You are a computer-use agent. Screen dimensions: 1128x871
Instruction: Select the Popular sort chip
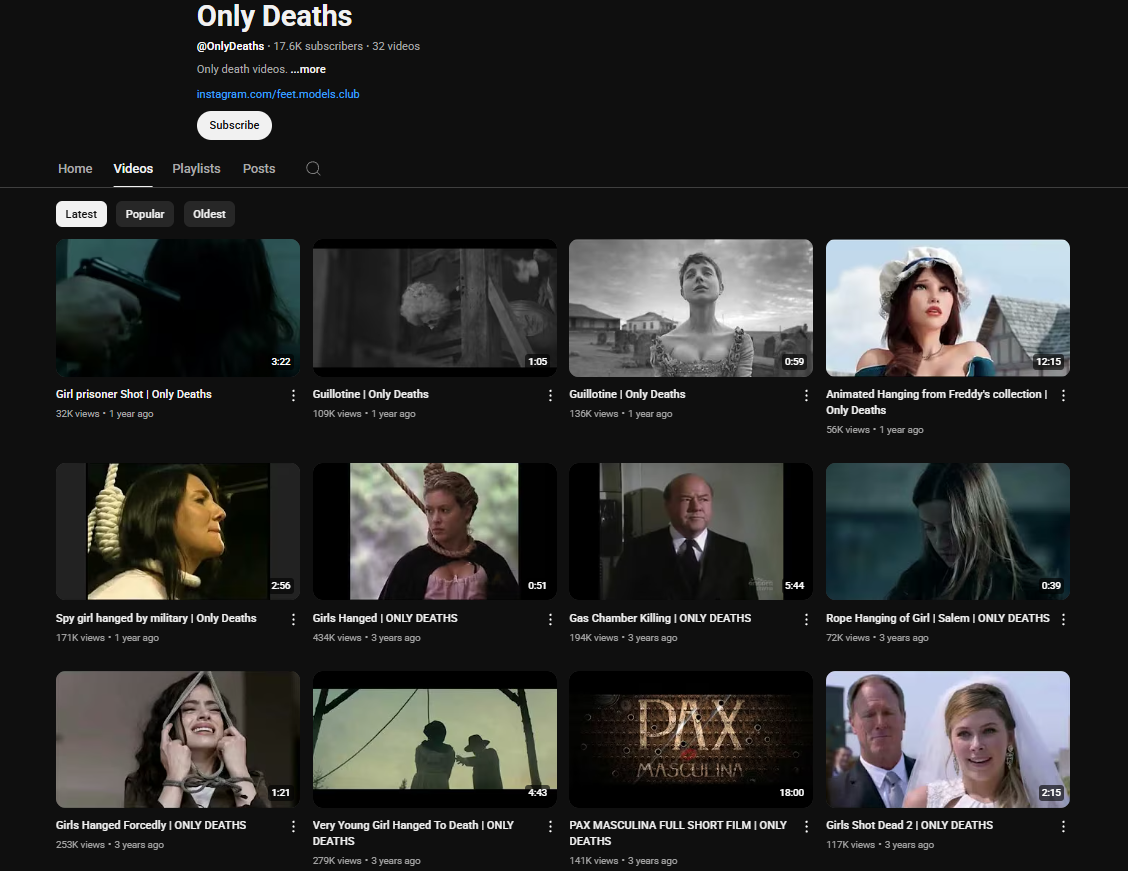145,214
